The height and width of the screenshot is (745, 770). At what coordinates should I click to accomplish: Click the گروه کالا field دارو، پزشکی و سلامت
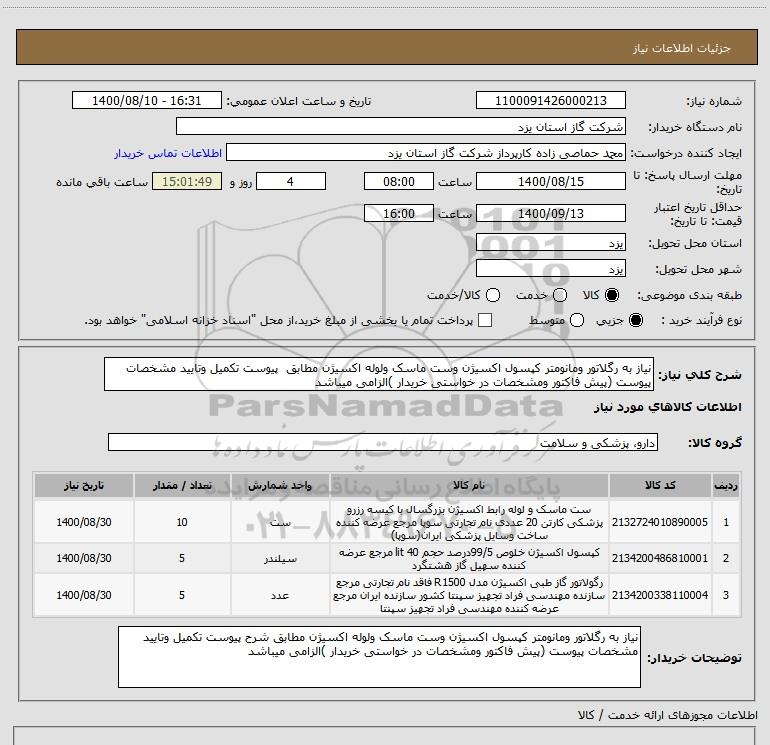click(383, 442)
